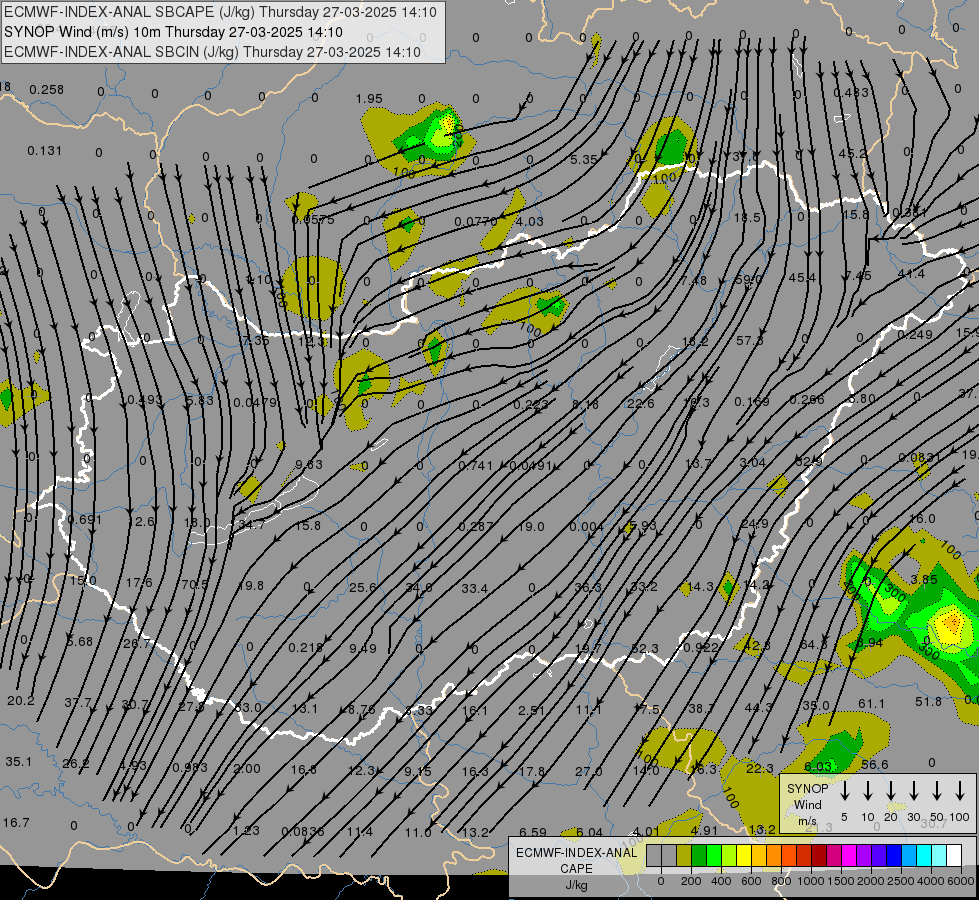This screenshot has height=900, width=979.
Task: Click the value 8.16 on the map
Action: pos(585,405)
